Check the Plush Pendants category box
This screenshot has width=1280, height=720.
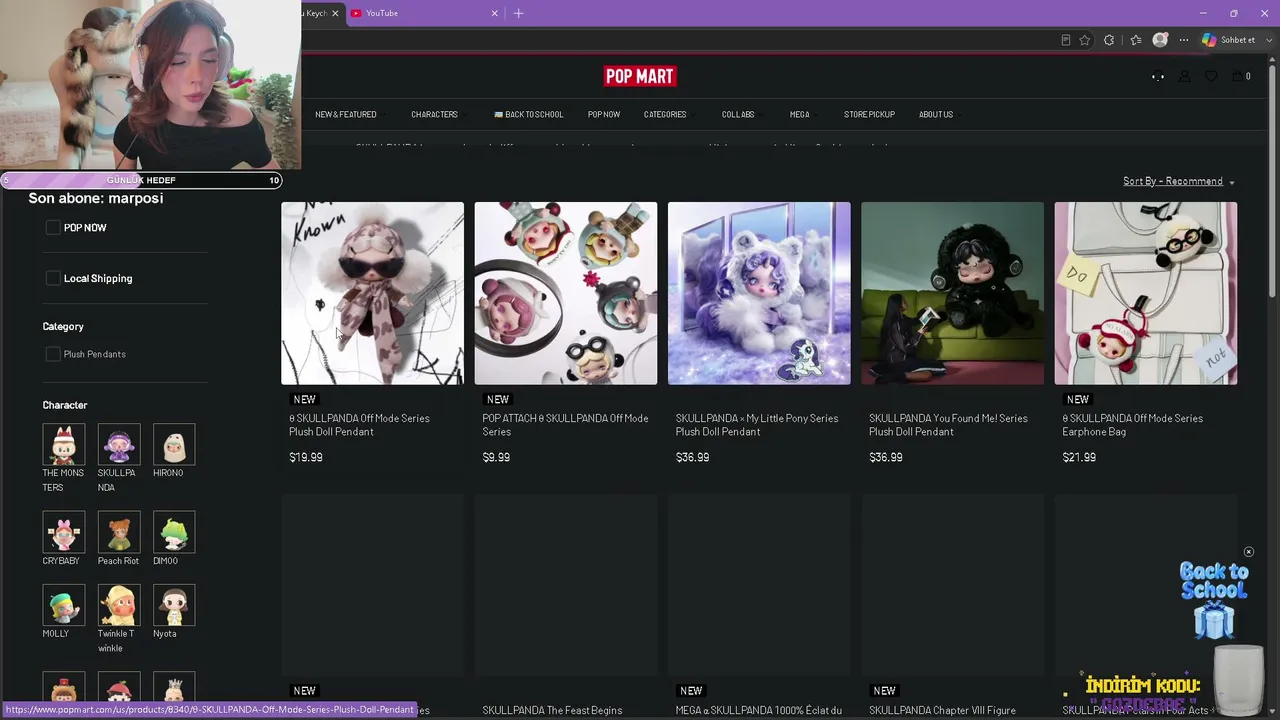(53, 354)
